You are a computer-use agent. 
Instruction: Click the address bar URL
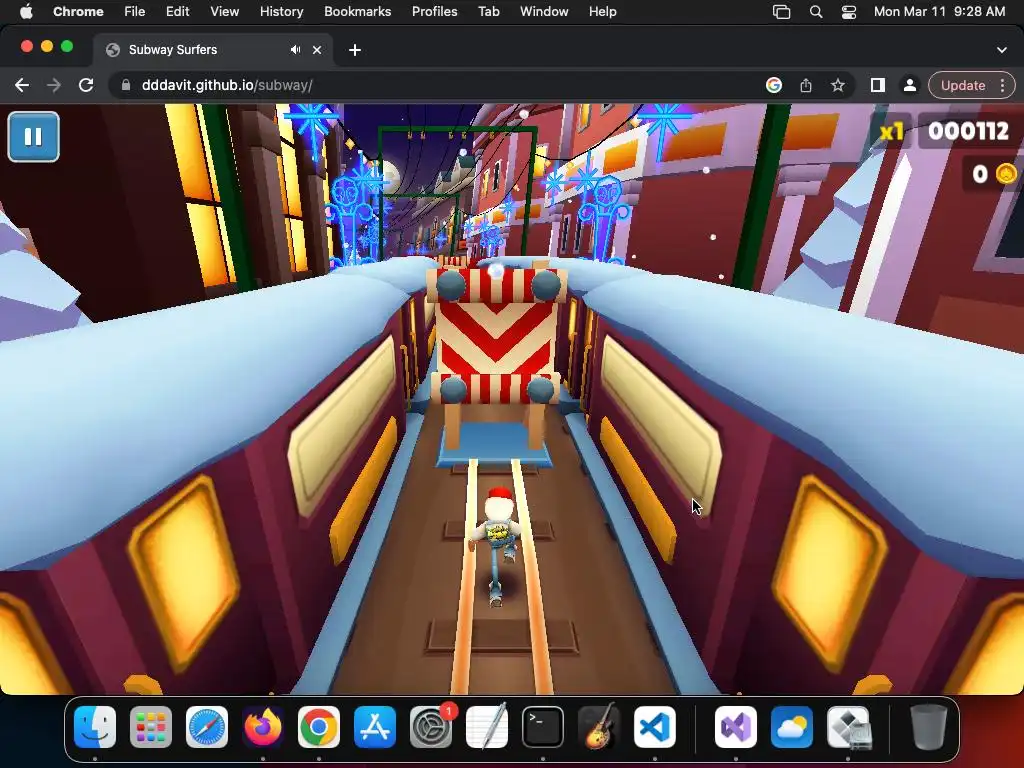click(227, 86)
